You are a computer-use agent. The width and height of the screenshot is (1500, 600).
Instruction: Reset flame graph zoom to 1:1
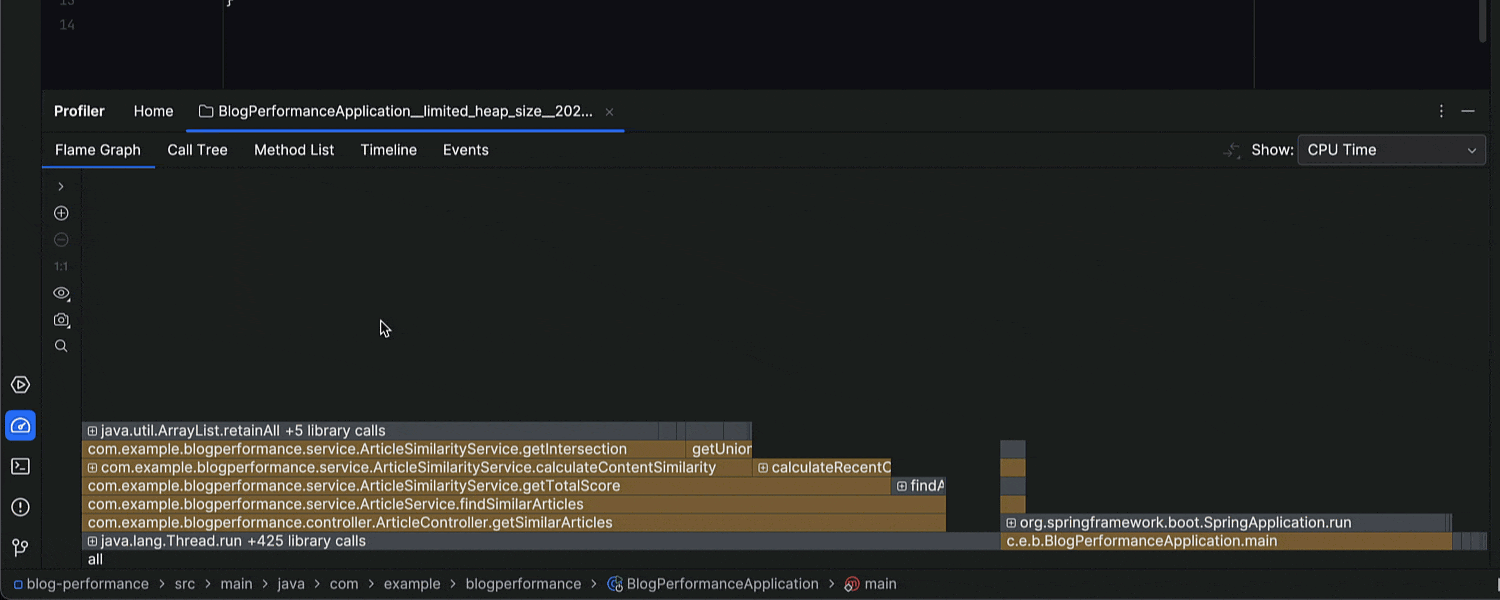[x=61, y=266]
